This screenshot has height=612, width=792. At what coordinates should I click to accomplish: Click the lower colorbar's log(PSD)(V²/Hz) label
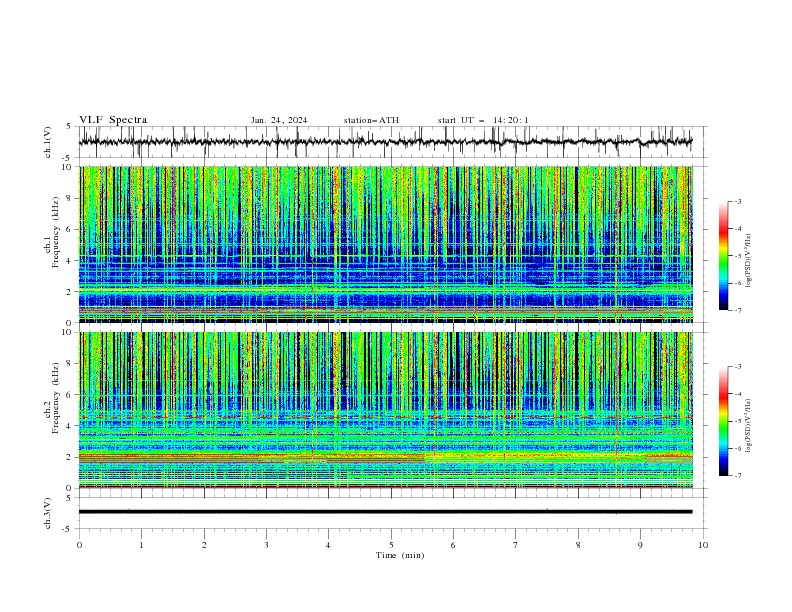tap(749, 426)
